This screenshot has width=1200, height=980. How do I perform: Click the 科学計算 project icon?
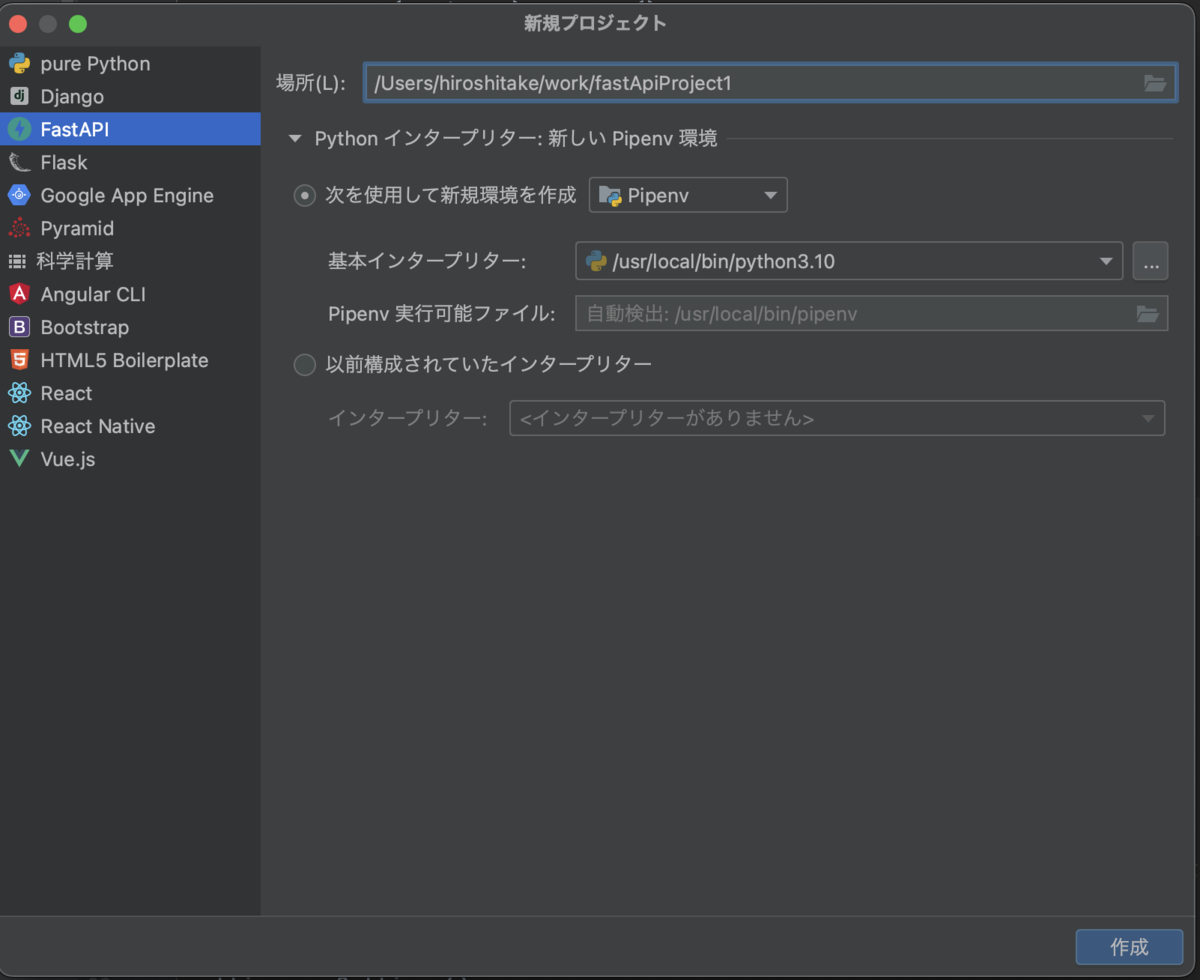pyautogui.click(x=17, y=262)
